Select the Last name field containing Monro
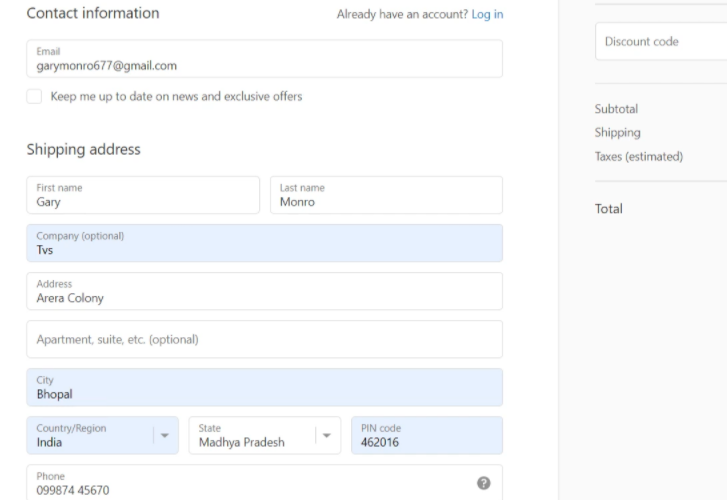The height and width of the screenshot is (500, 727). click(386, 194)
